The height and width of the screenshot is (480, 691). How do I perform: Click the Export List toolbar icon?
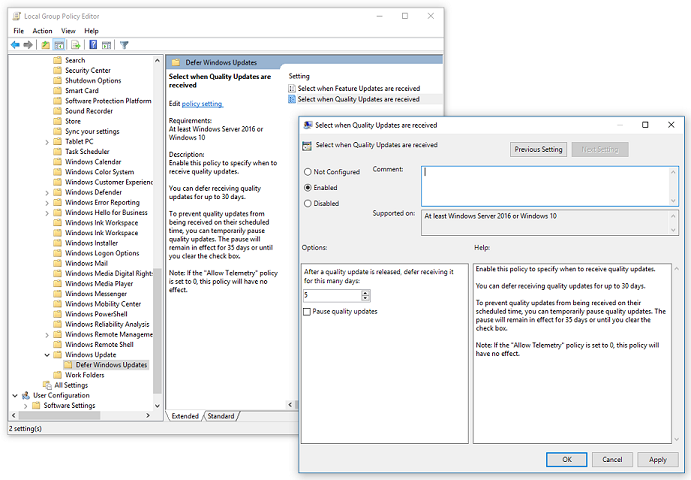75,45
